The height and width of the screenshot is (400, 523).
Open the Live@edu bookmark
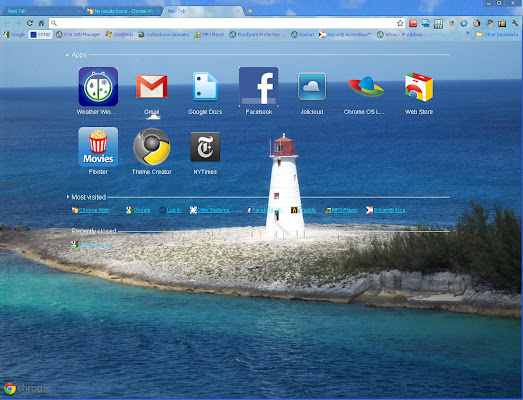[119, 34]
